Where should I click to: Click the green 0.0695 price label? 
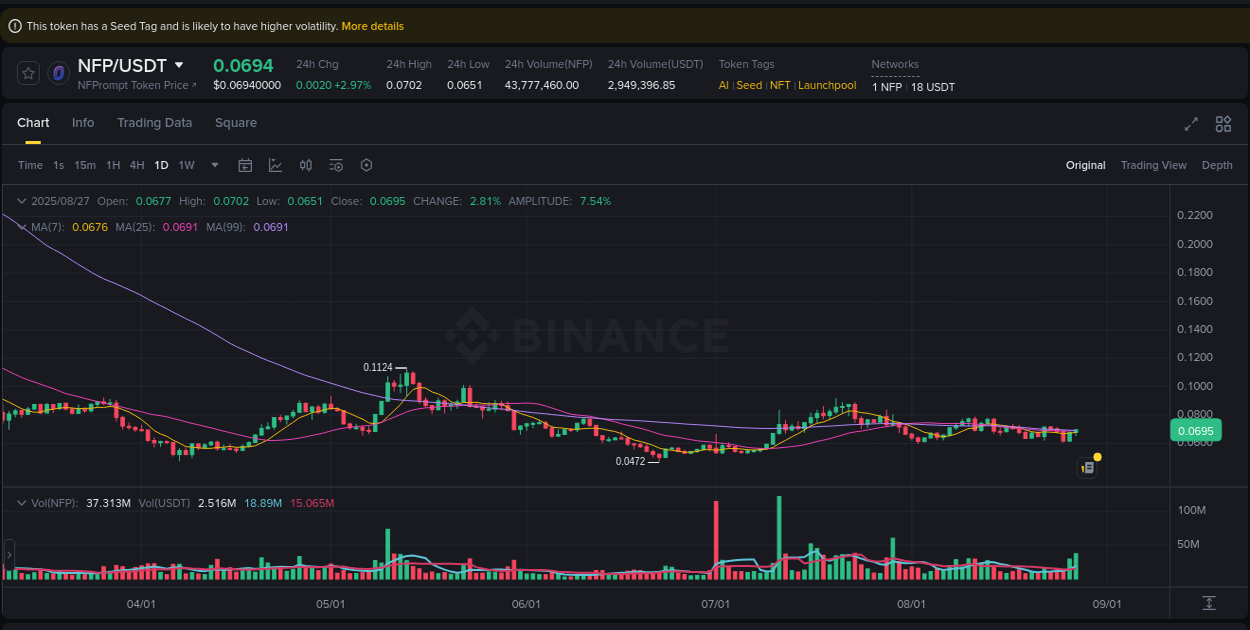[1196, 429]
